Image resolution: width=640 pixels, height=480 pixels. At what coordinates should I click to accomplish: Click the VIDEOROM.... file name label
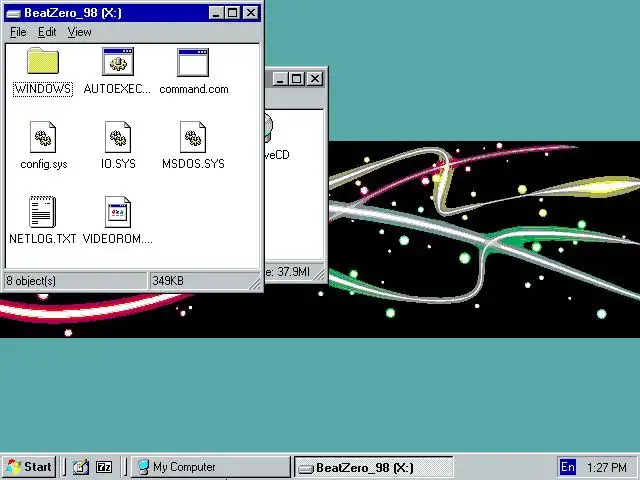pyautogui.click(x=118, y=239)
